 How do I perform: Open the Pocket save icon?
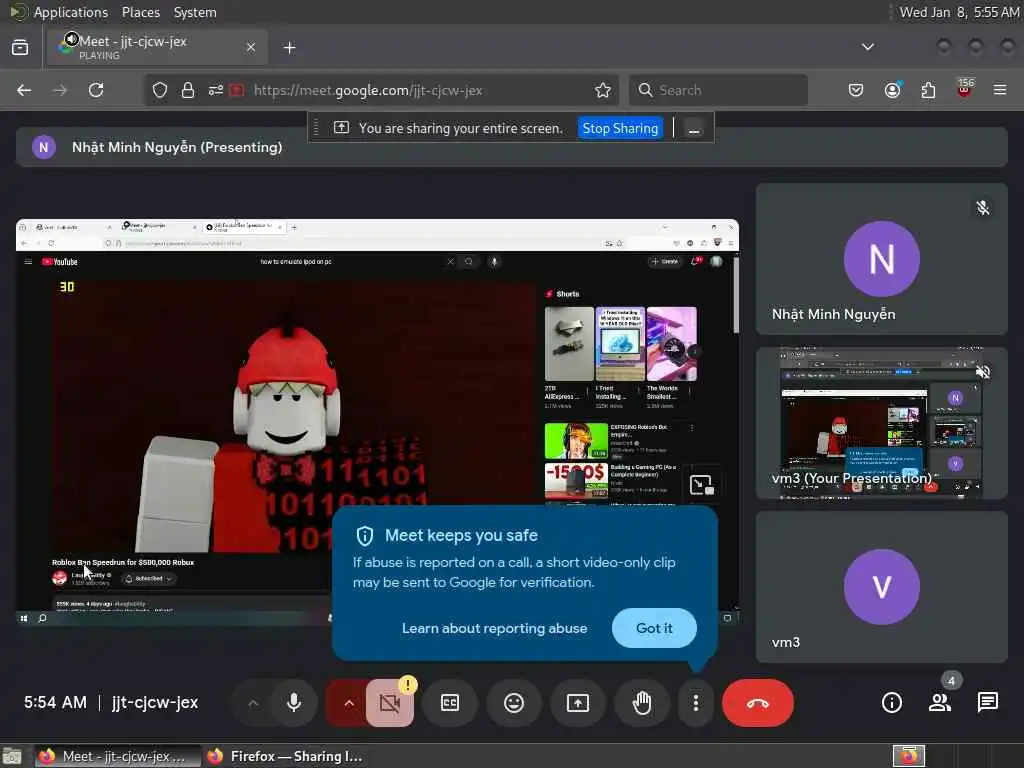click(x=856, y=90)
